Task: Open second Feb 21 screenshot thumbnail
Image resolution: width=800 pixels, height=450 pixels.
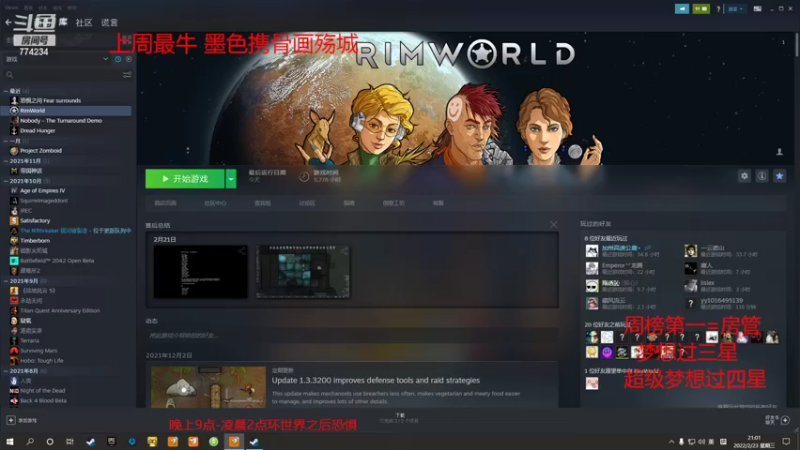Action: click(x=303, y=271)
